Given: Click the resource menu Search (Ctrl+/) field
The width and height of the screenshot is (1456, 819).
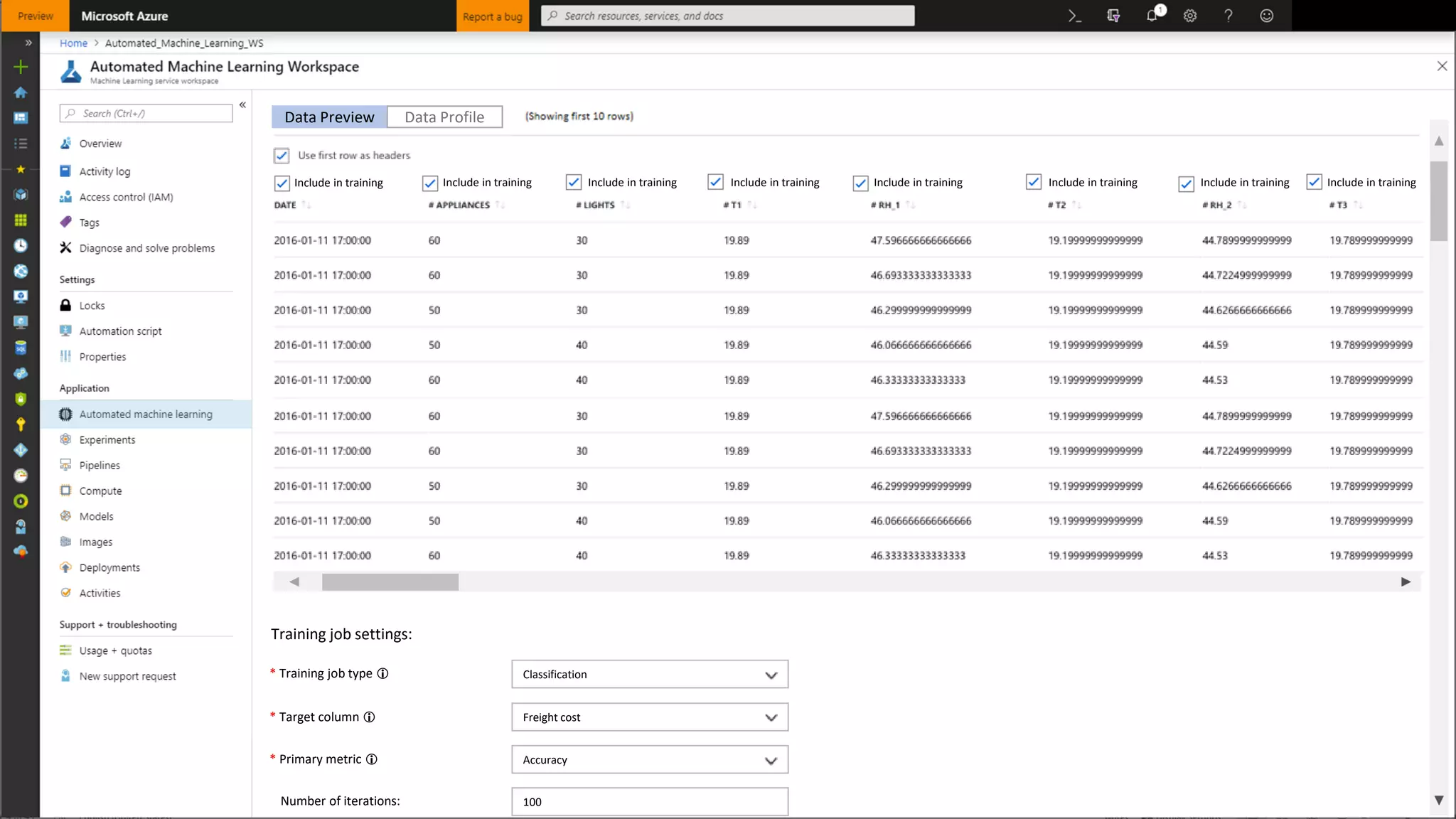Looking at the screenshot, I should pyautogui.click(x=146, y=113).
